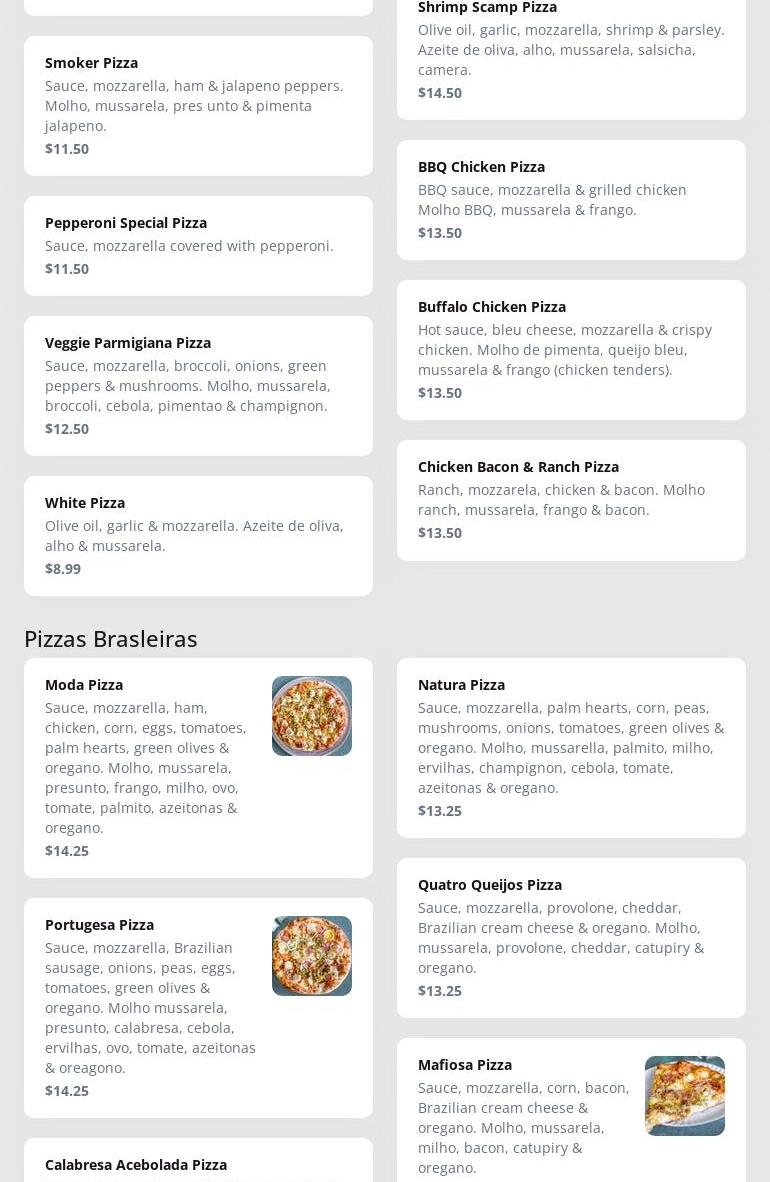Viewport: 770px width, 1182px height.
Task: Open the Moda Pizza photo thumbnail
Action: pos(311,715)
